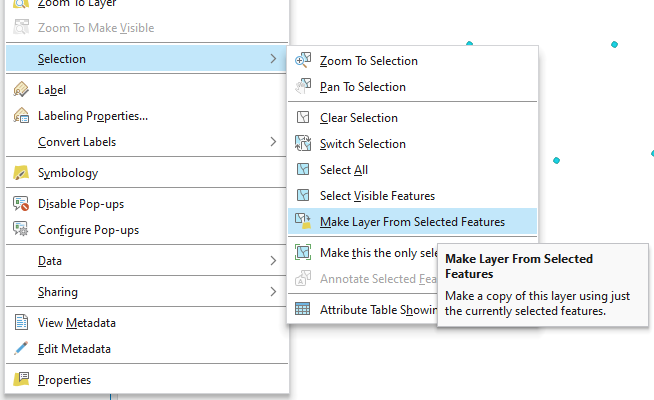The width and height of the screenshot is (654, 400).
Task: Expand the Data submenu arrow
Action: (x=273, y=261)
